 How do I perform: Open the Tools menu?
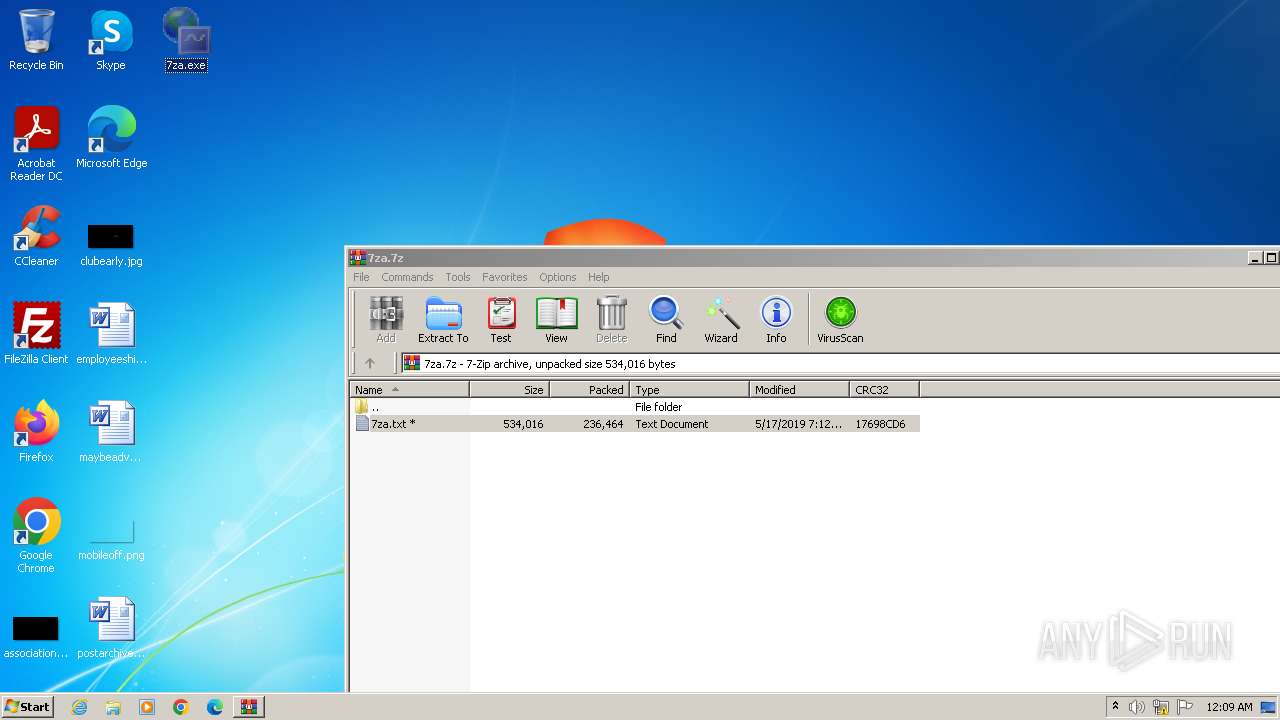click(x=458, y=277)
